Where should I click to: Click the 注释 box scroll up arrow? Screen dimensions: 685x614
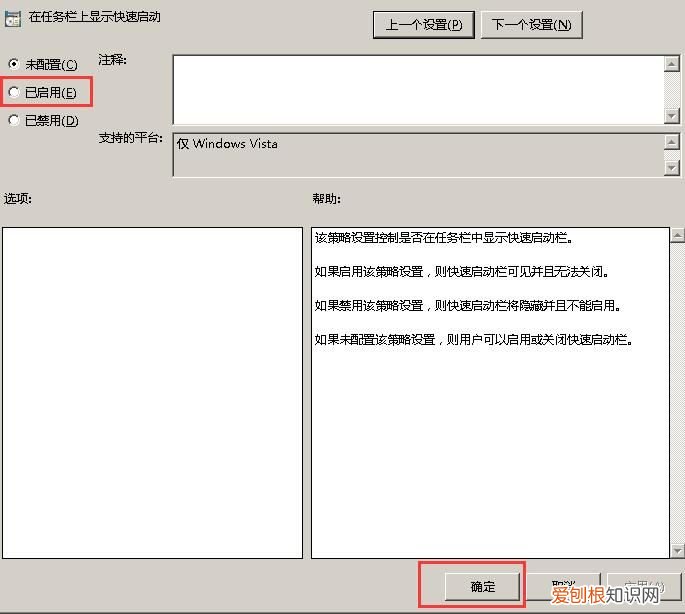(671, 64)
